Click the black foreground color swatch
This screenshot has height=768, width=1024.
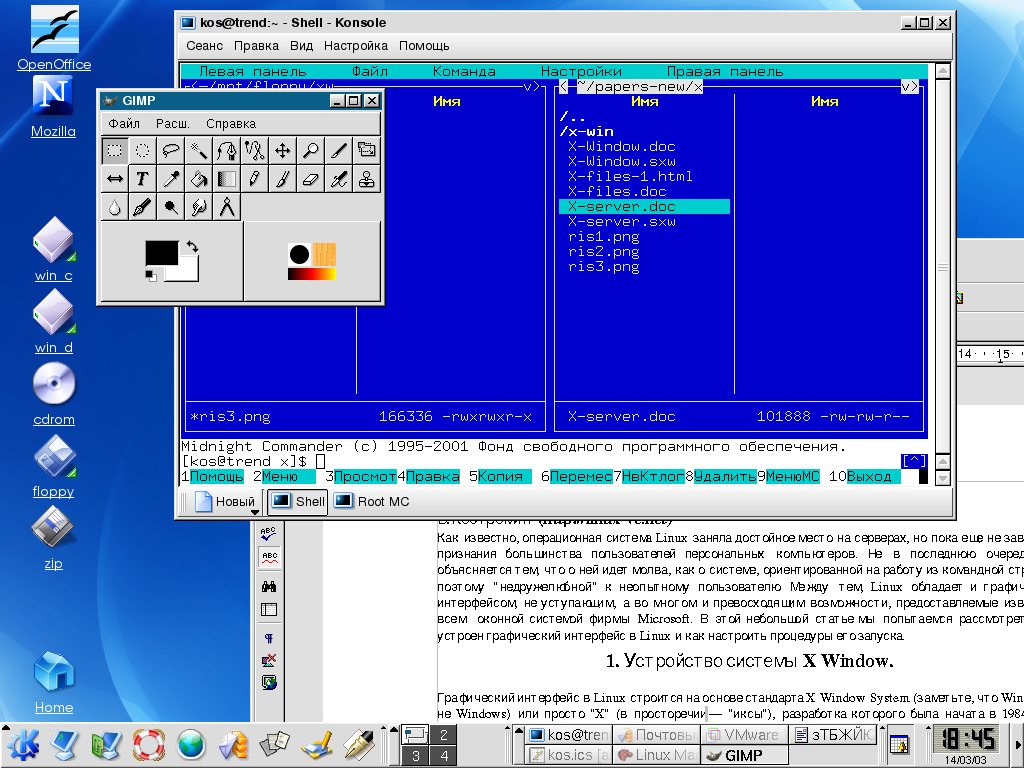160,253
